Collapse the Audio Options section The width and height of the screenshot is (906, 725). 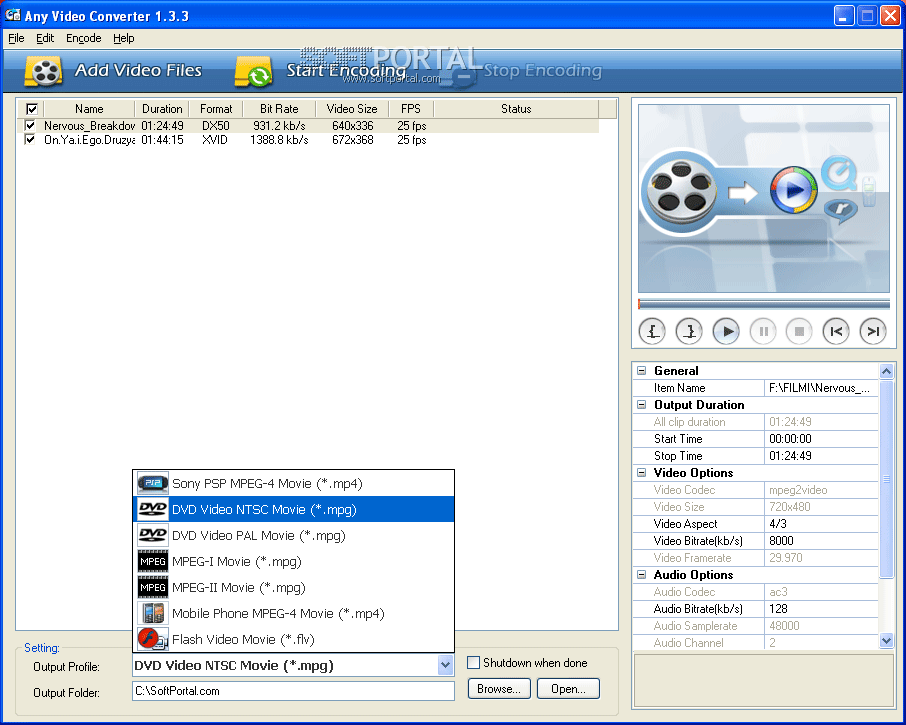[641, 575]
